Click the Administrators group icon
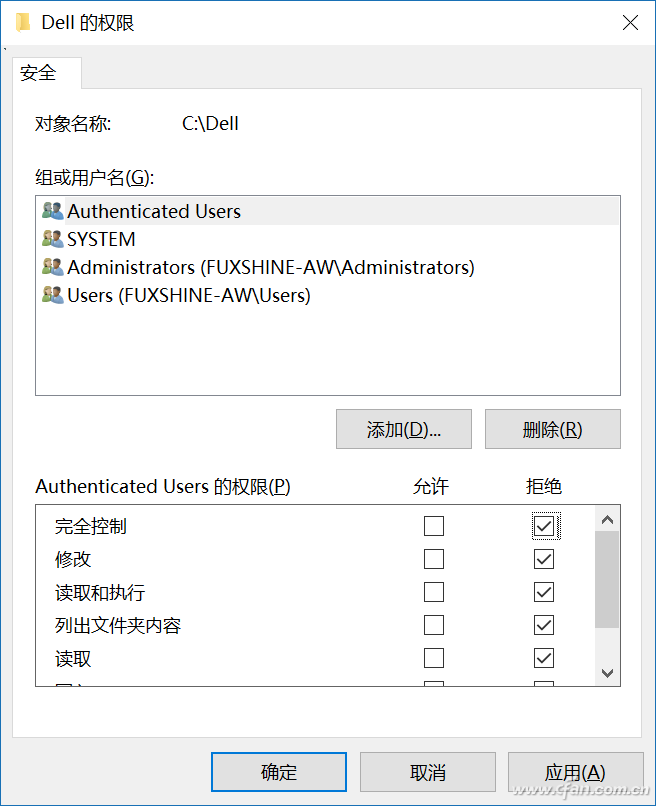Image resolution: width=656 pixels, height=806 pixels. pyautogui.click(x=52, y=267)
